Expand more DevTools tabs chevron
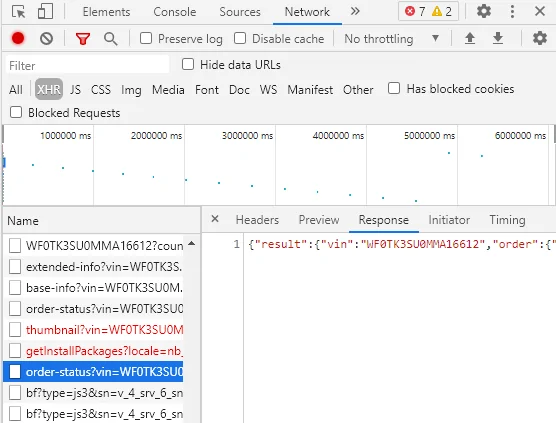This screenshot has height=423, width=556. [355, 11]
